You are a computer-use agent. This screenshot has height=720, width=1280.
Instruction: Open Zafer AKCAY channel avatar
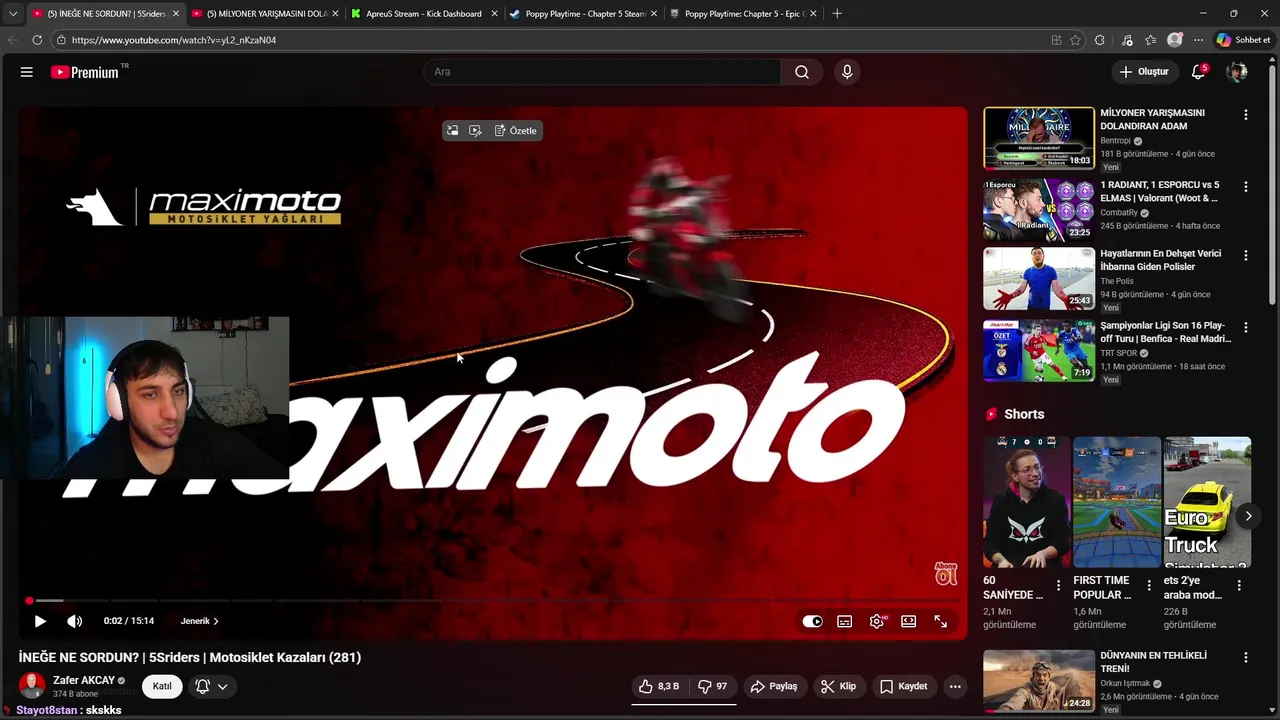(x=32, y=686)
